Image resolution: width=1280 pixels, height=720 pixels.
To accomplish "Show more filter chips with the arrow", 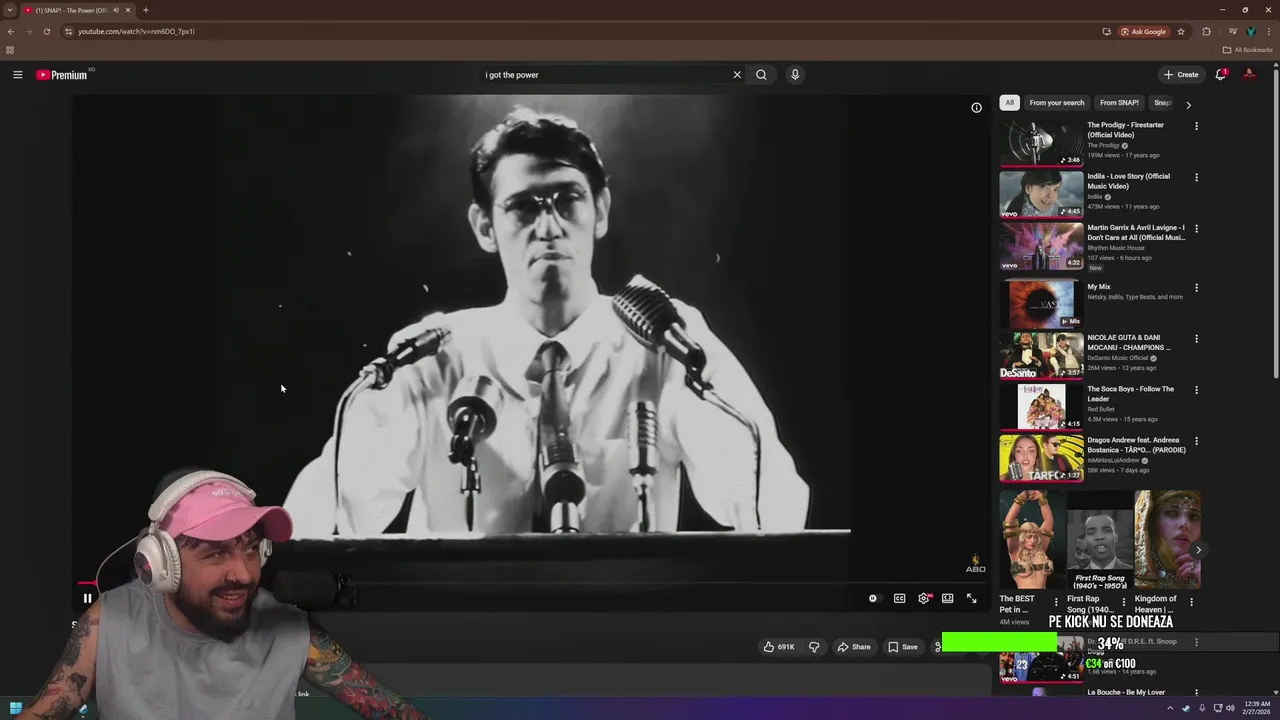I will pos(1188,104).
